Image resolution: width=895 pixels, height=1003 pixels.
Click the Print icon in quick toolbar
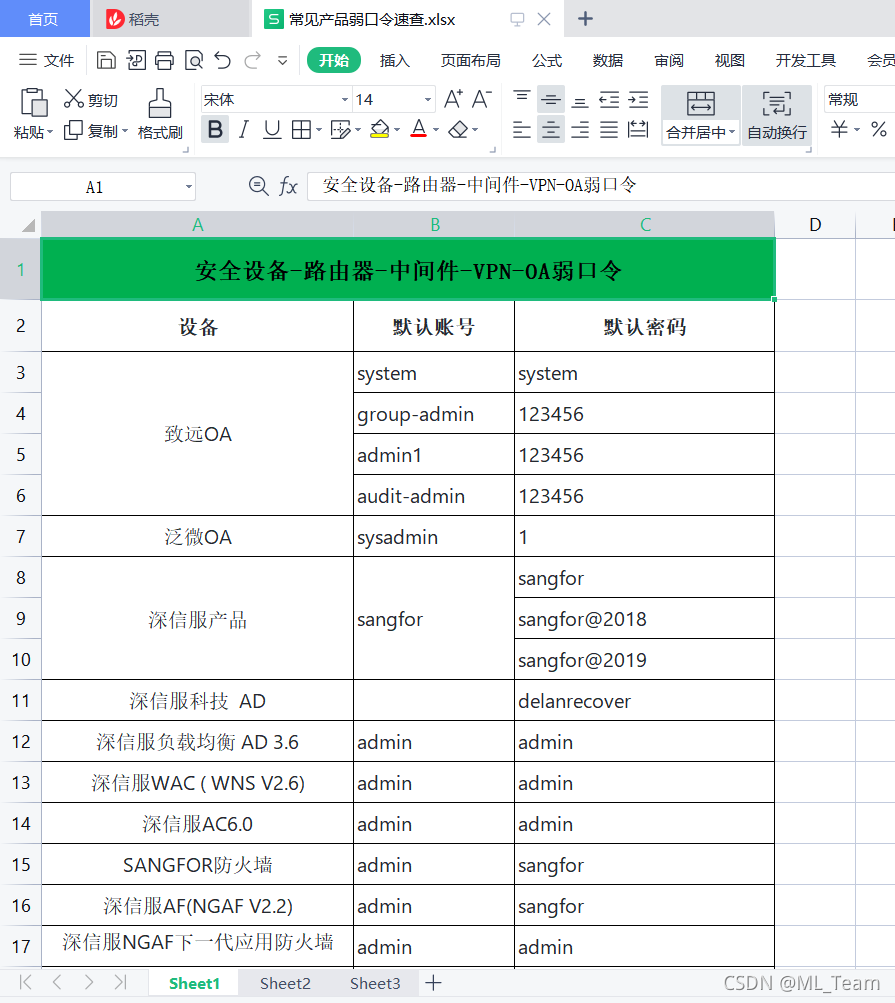164,60
